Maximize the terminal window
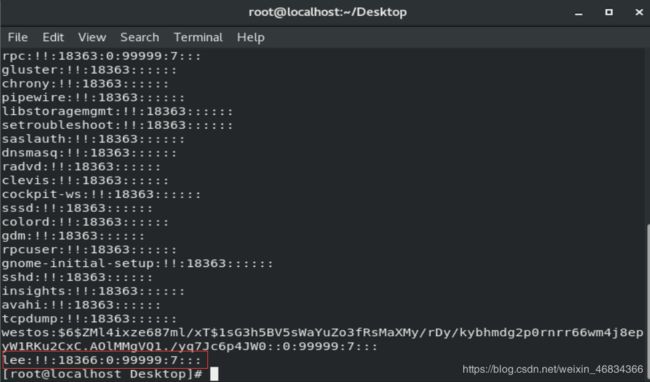 pos(609,12)
